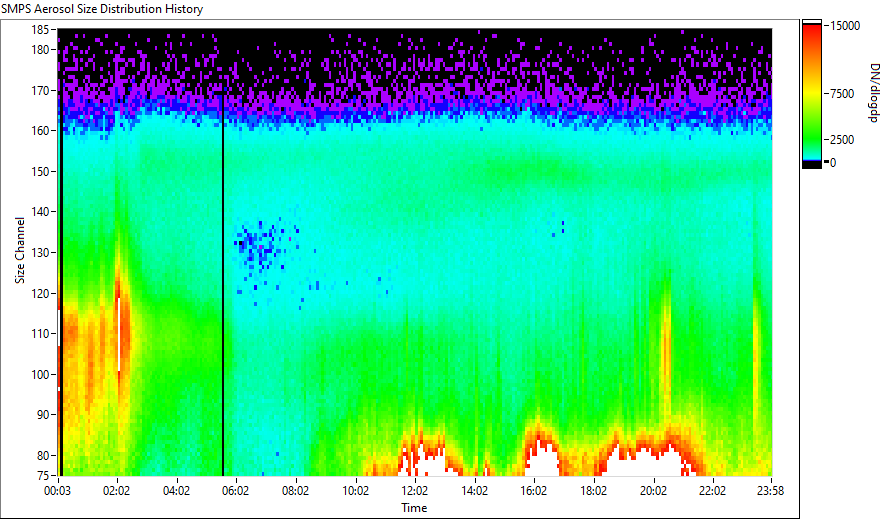Click the 140 y-axis tick label
884x519 pixels.
click(x=39, y=212)
